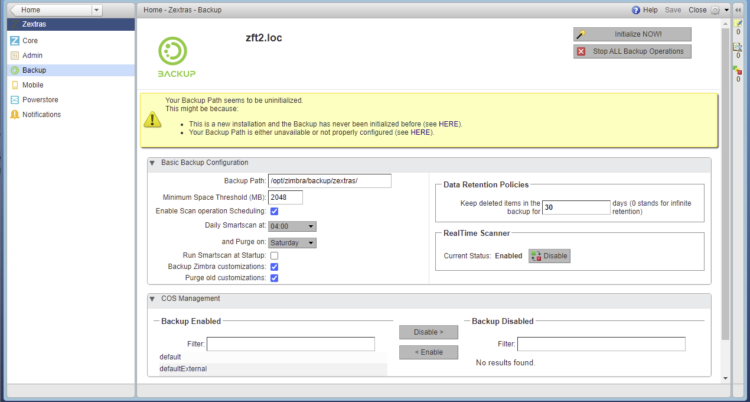This screenshot has height=402, width=750.
Task: Open the Daily Smartscan time dropdown
Action: click(x=292, y=226)
